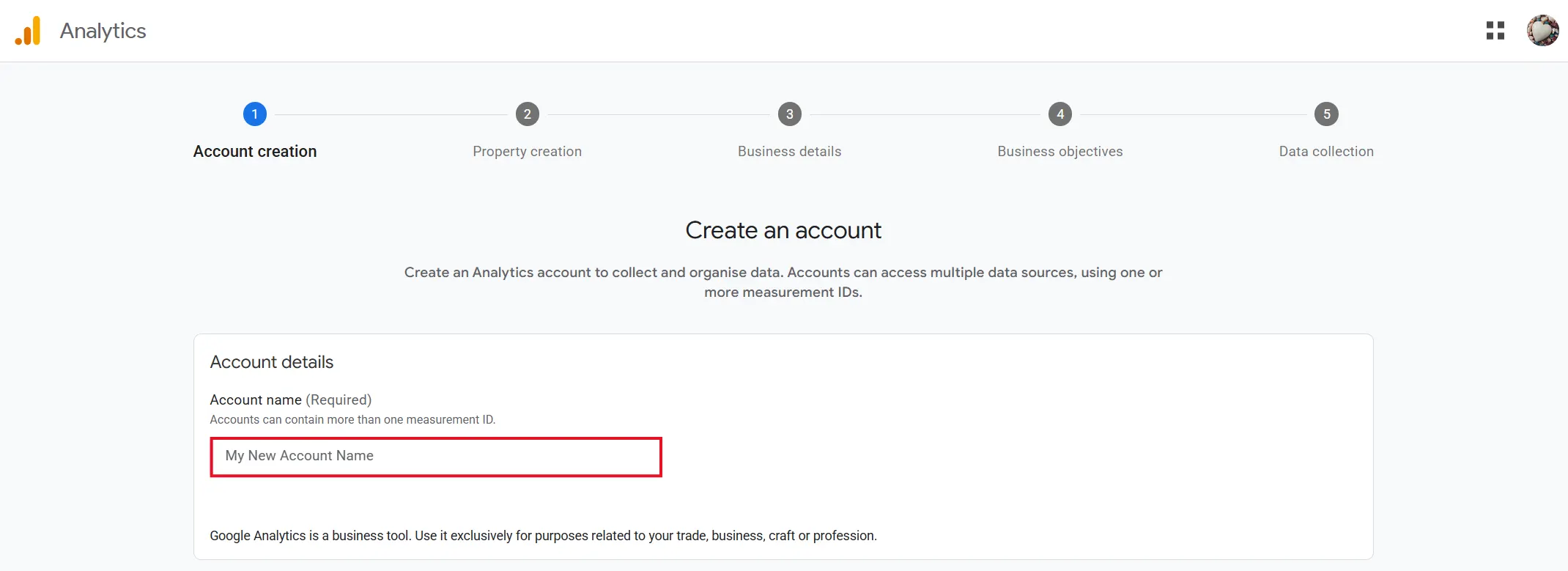Select step 4 circle, Business objectives
Viewport: 1568px width, 571px height.
pos(1060,114)
